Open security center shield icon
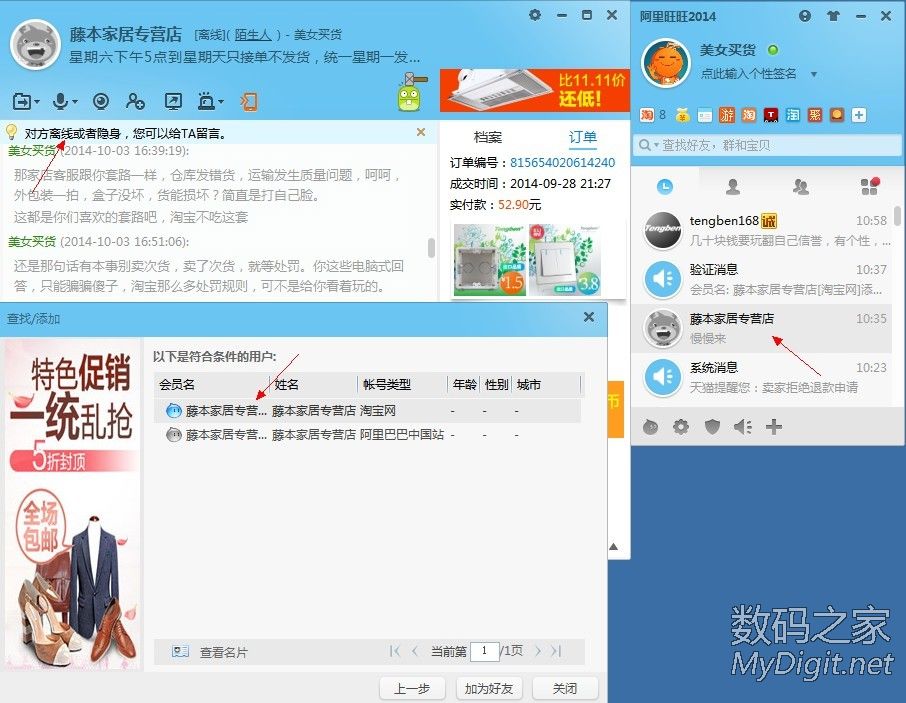Image resolution: width=906 pixels, height=703 pixels. (x=712, y=427)
